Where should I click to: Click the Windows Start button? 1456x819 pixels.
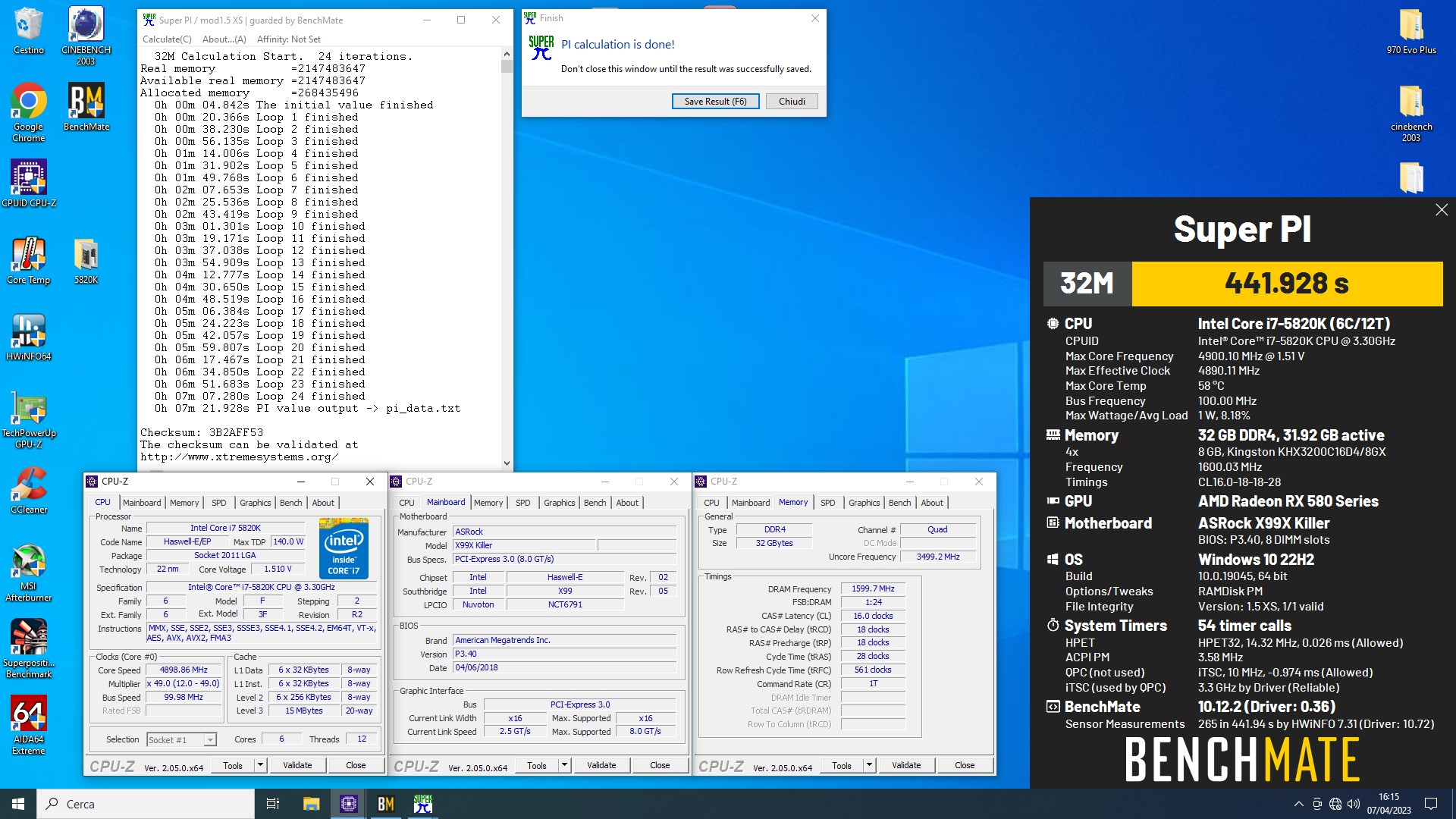click(18, 804)
